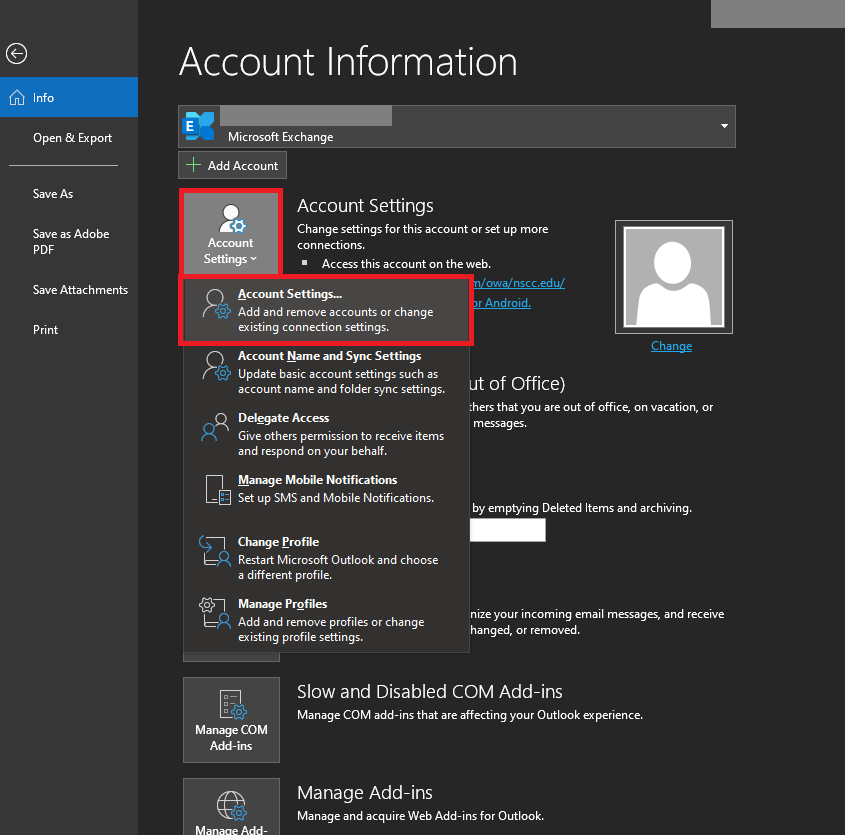Select Save Attachments option
Screen dimensions: 845x835
[x=80, y=290]
